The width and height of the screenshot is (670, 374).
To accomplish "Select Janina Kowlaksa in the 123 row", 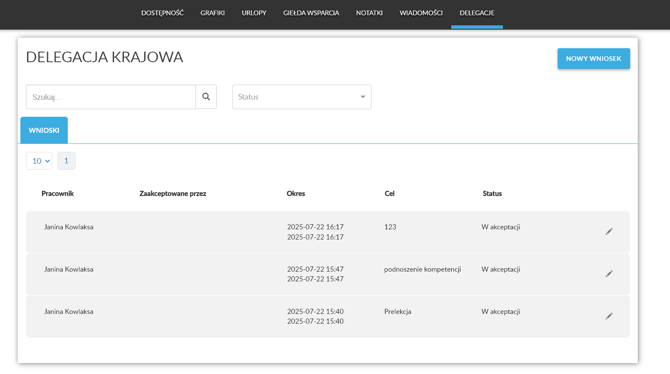I will (x=68, y=227).
